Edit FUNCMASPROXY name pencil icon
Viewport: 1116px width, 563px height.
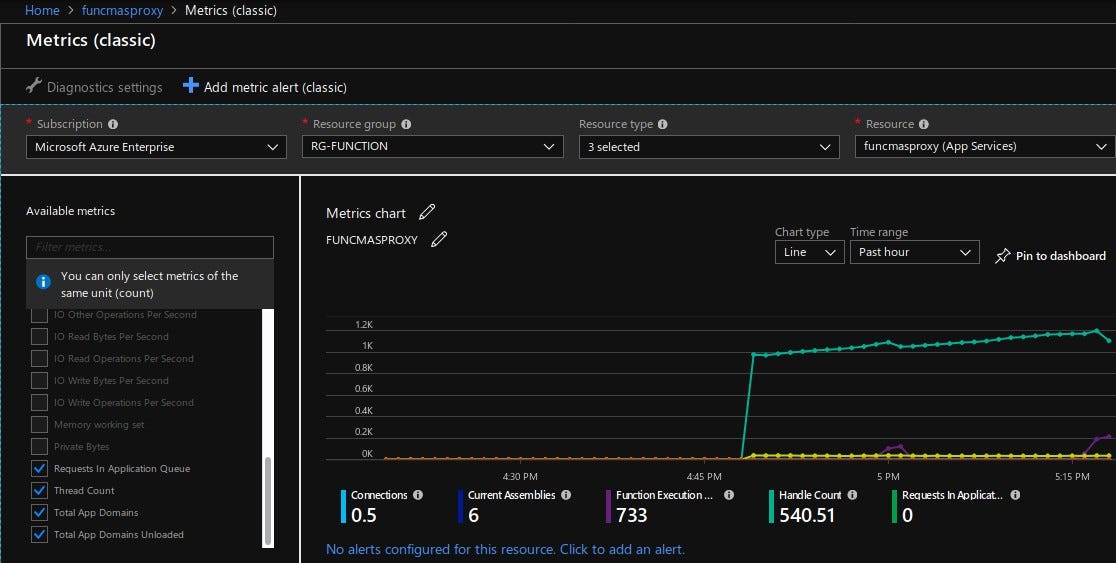coord(439,239)
